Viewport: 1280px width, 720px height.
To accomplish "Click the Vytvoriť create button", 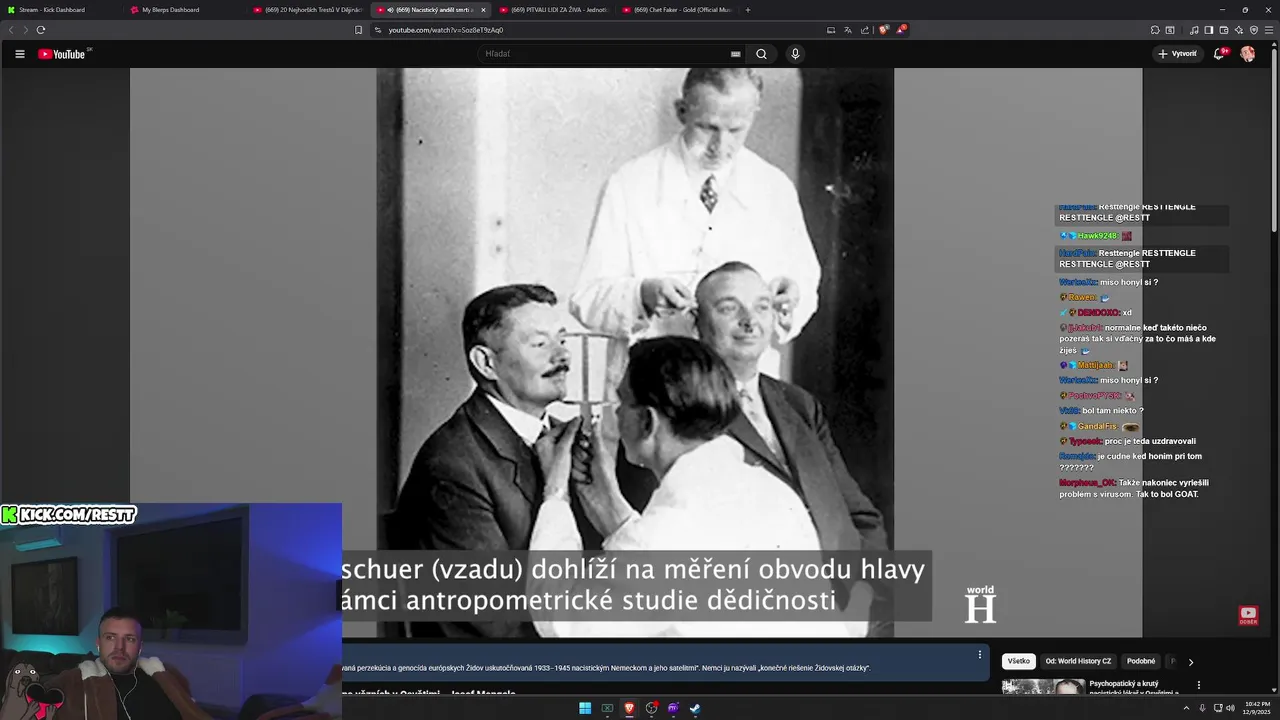I will (x=1177, y=54).
